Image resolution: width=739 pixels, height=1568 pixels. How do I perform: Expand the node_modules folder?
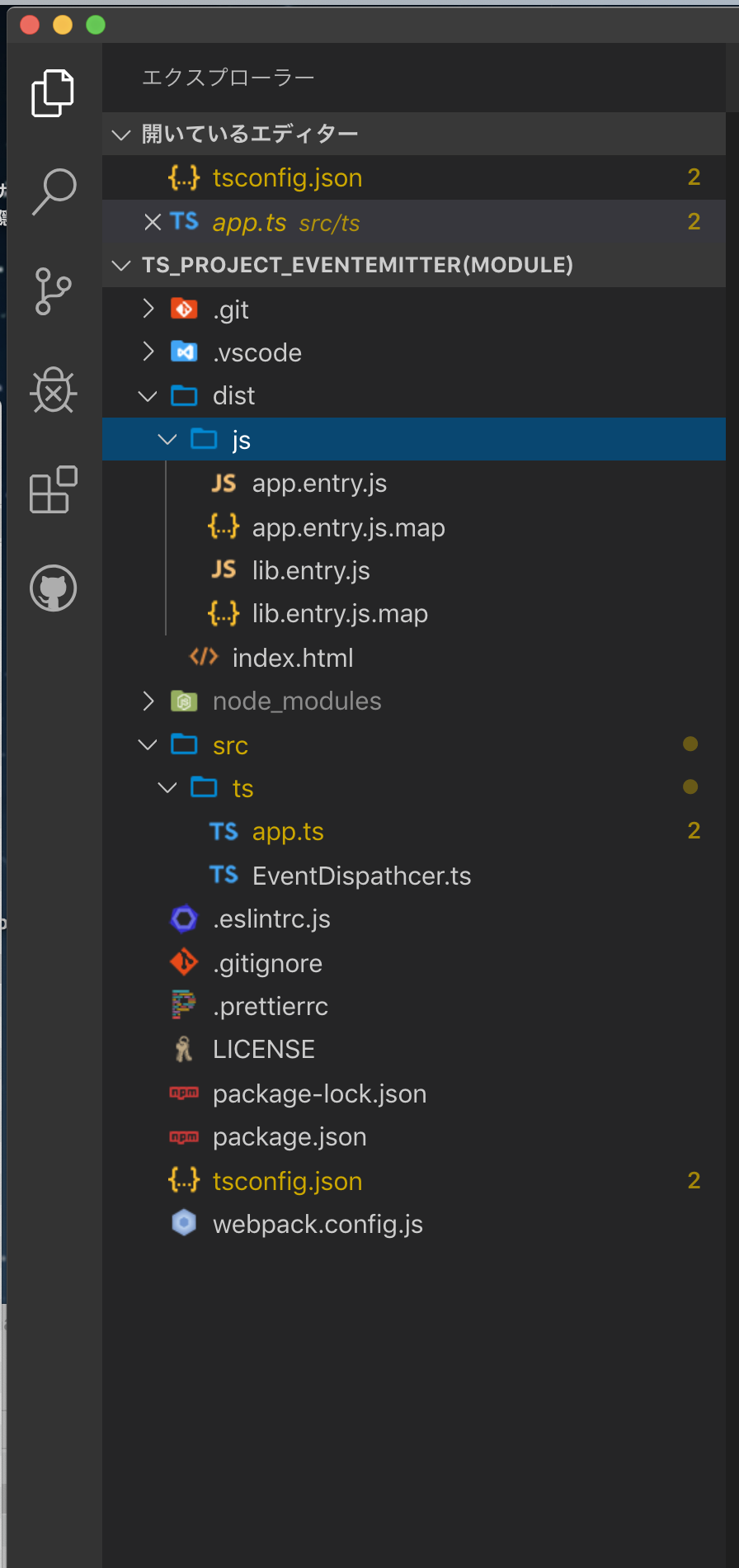point(148,701)
